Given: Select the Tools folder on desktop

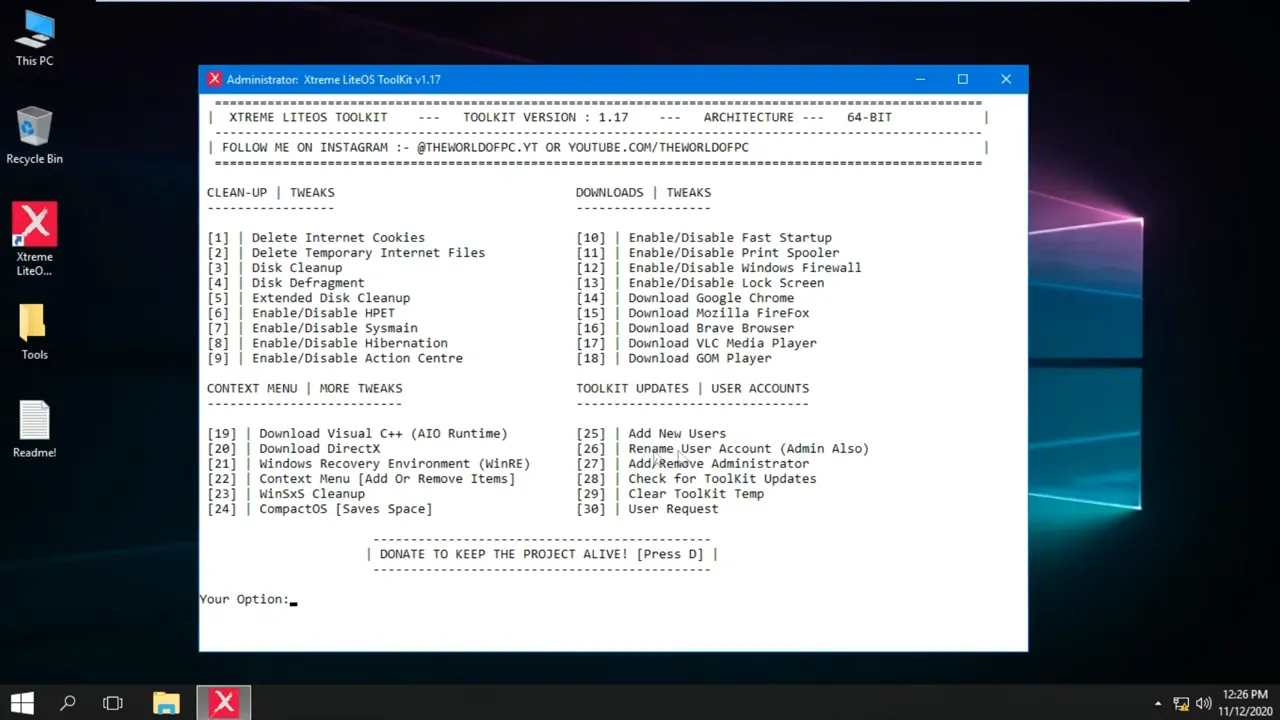Looking at the screenshot, I should 34,332.
